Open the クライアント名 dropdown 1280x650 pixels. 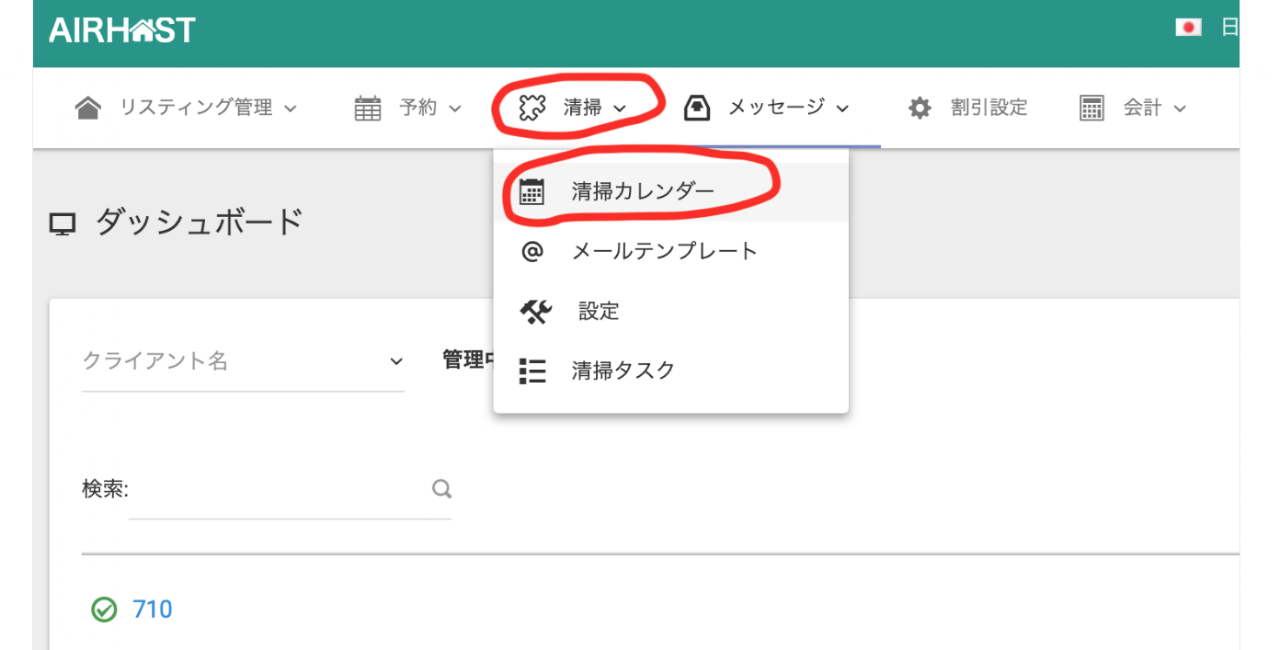243,362
